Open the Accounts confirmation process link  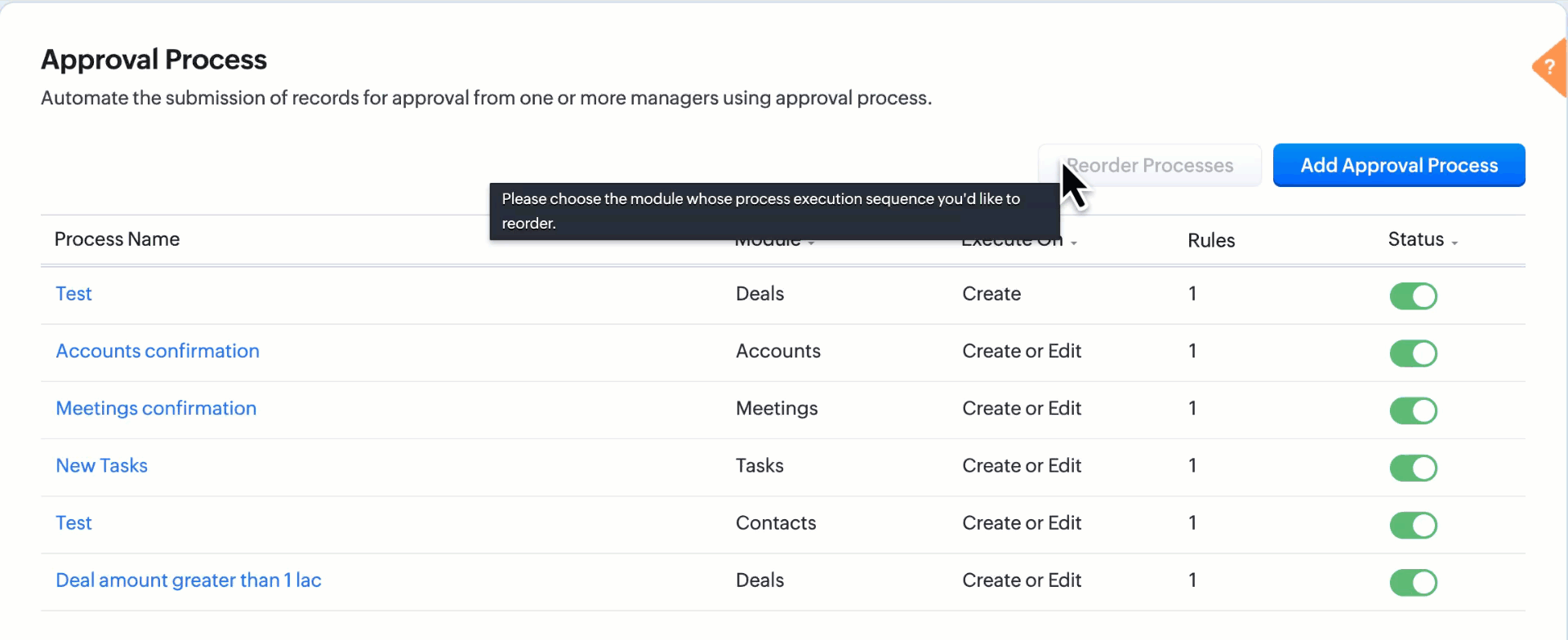(x=158, y=351)
